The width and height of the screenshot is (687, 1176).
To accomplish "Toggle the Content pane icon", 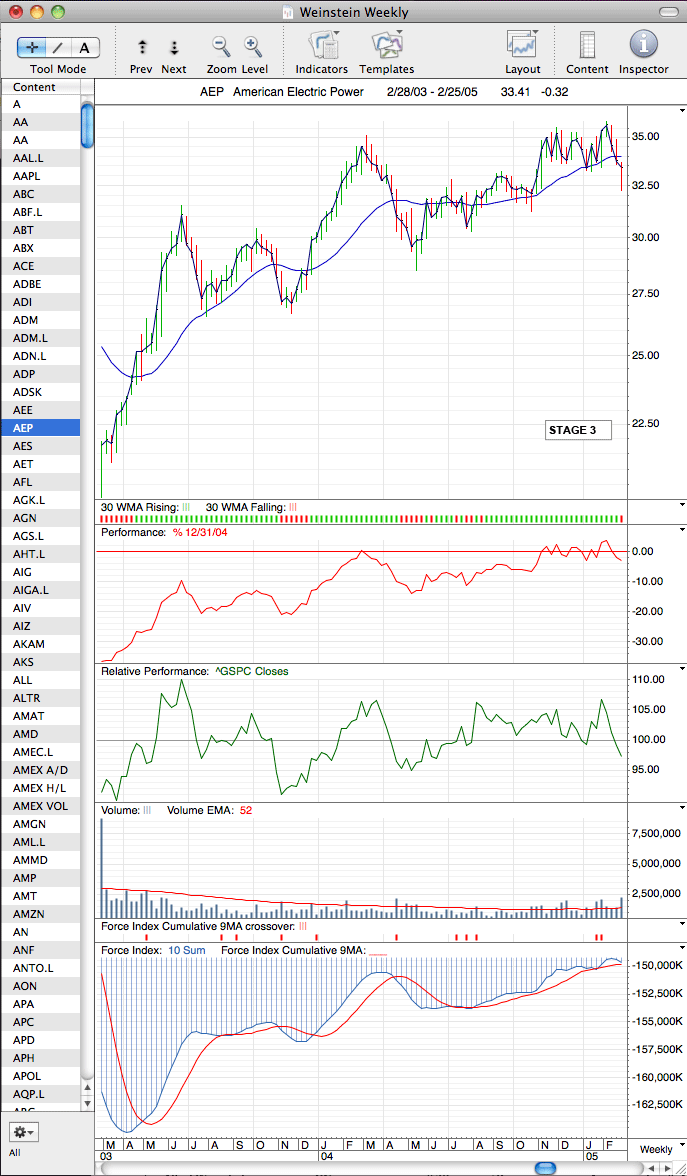I will pos(587,46).
